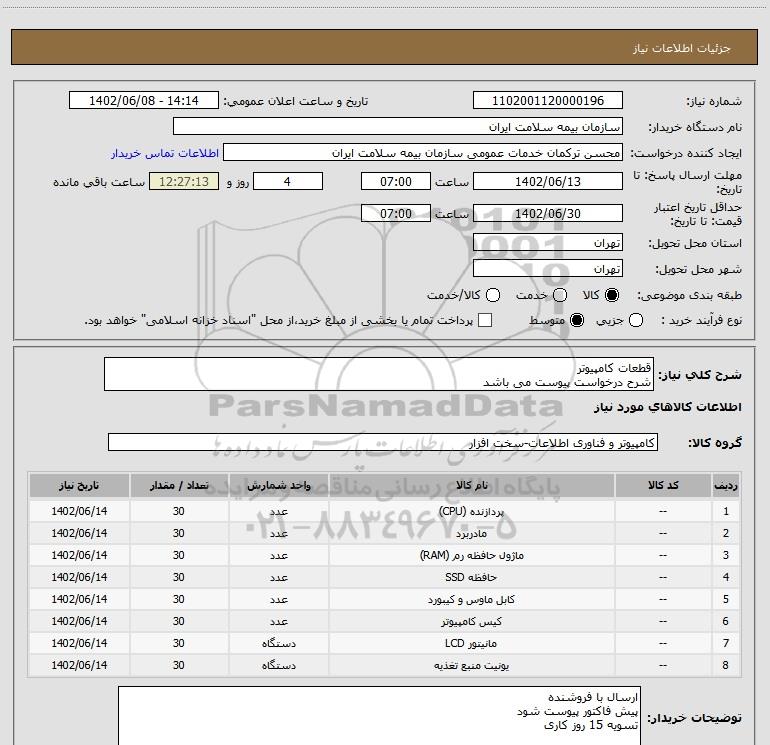Select the مادربرد row name
Screen dimensions: 770x745
click(x=471, y=533)
